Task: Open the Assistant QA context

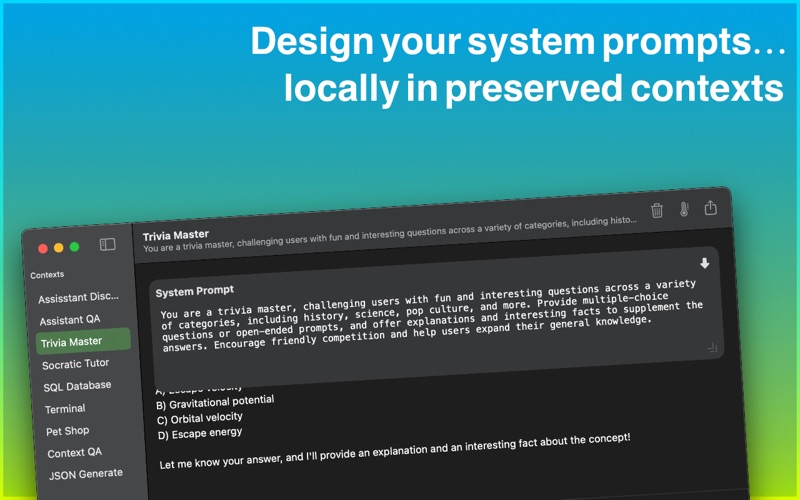Action: click(70, 320)
